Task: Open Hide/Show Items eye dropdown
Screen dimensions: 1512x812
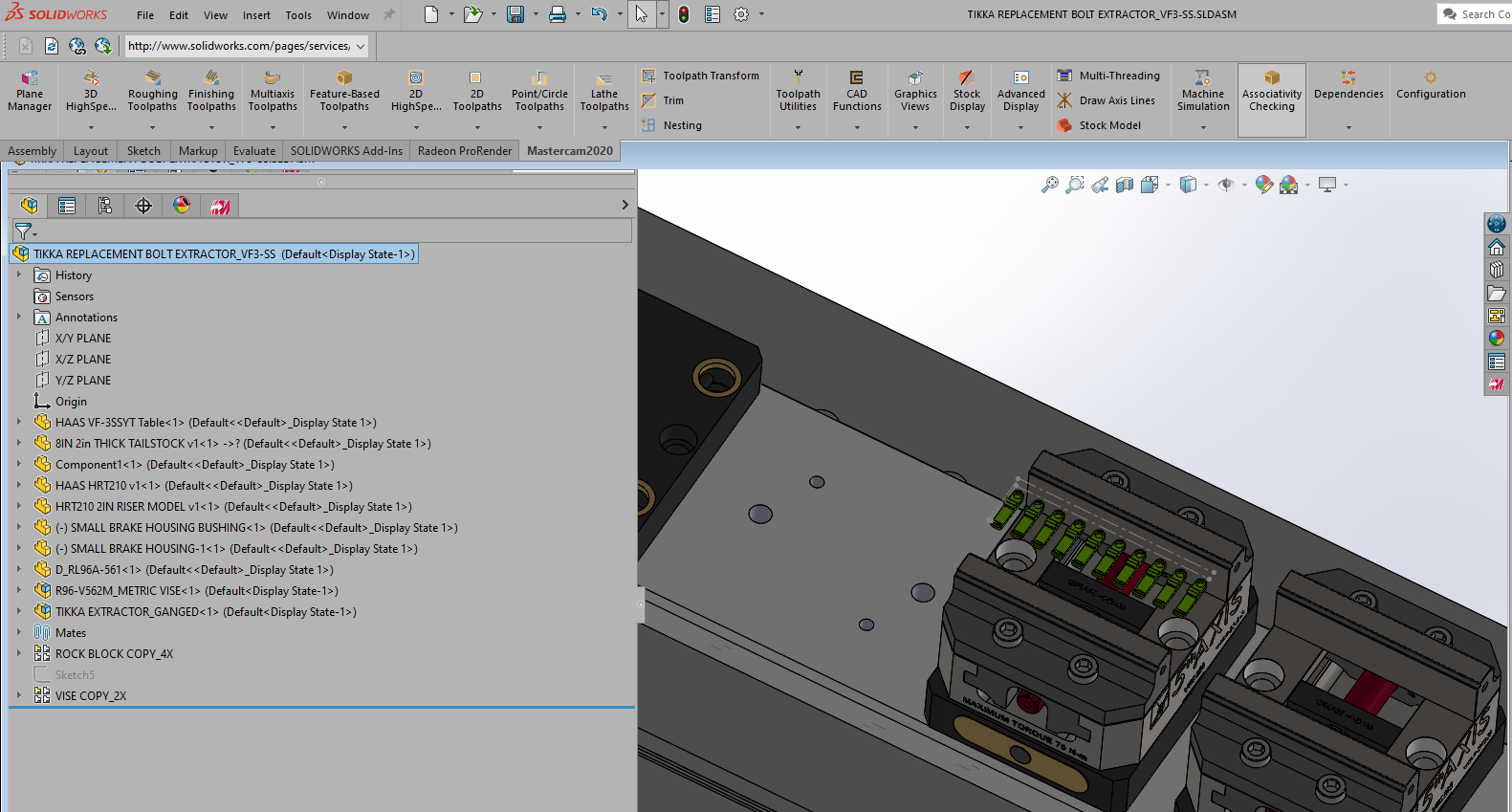Action: click(1244, 185)
